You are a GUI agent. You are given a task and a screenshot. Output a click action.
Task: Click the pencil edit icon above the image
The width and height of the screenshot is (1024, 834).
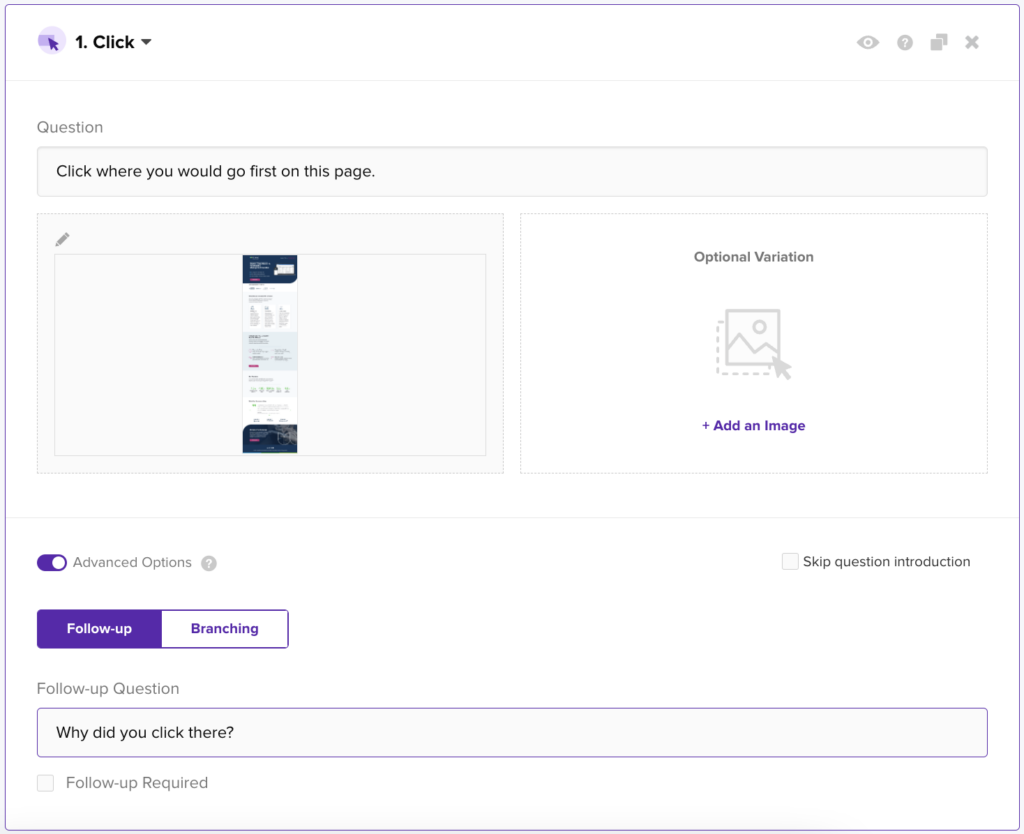(62, 240)
